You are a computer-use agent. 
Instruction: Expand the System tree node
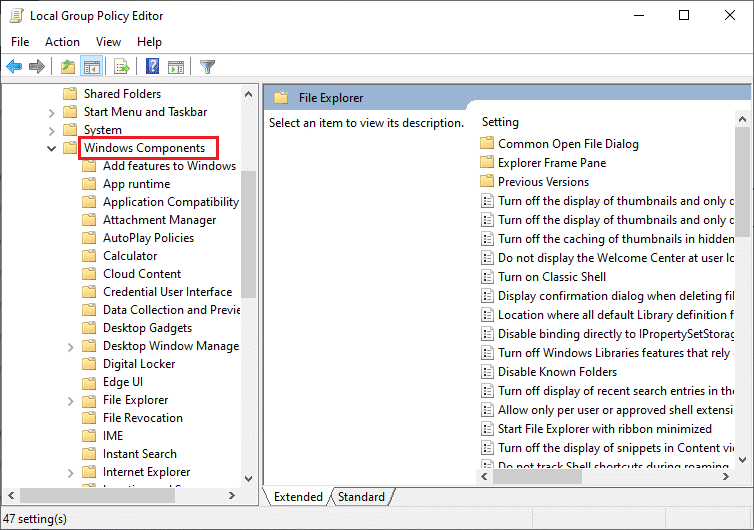click(51, 131)
